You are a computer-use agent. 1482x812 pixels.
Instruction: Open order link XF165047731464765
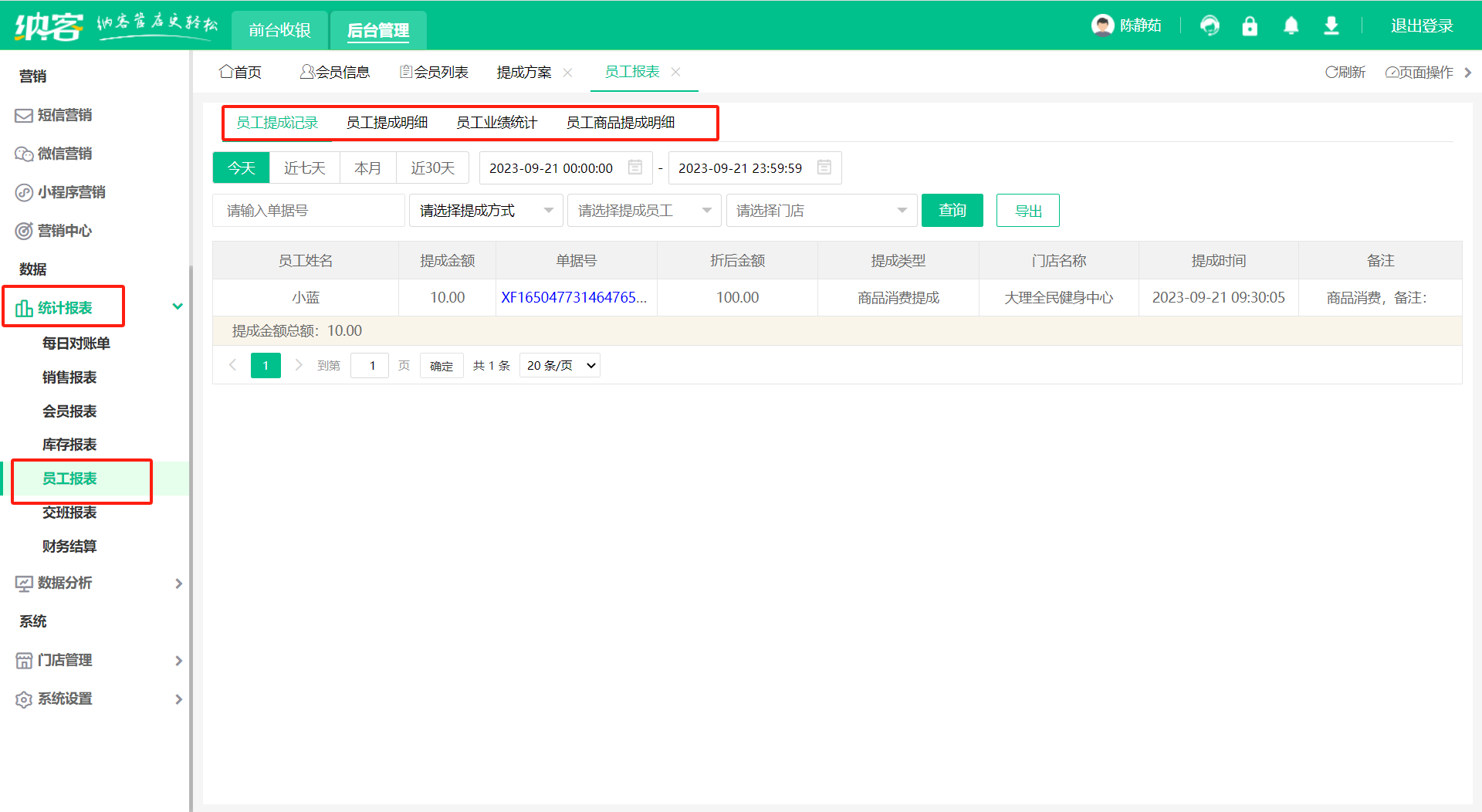[574, 298]
